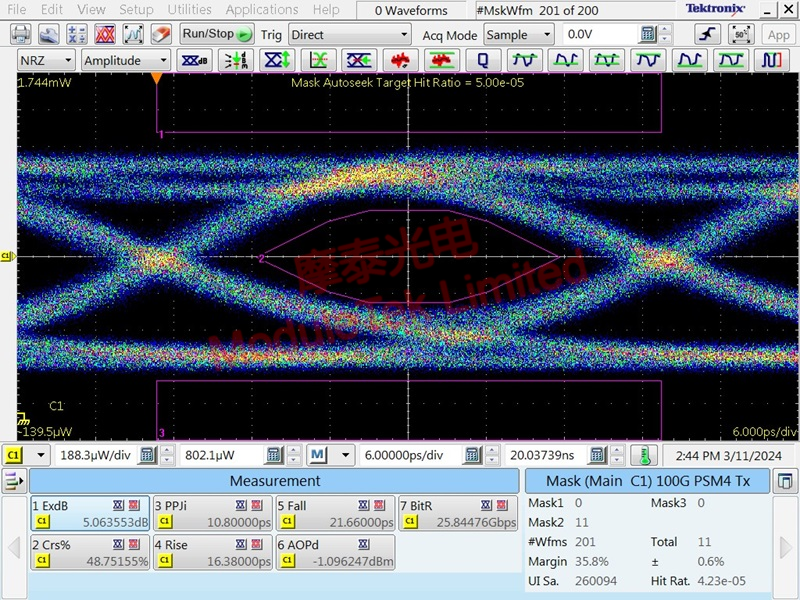Open the Trig source Direct dropdown
This screenshot has width=800, height=600.
(350, 35)
